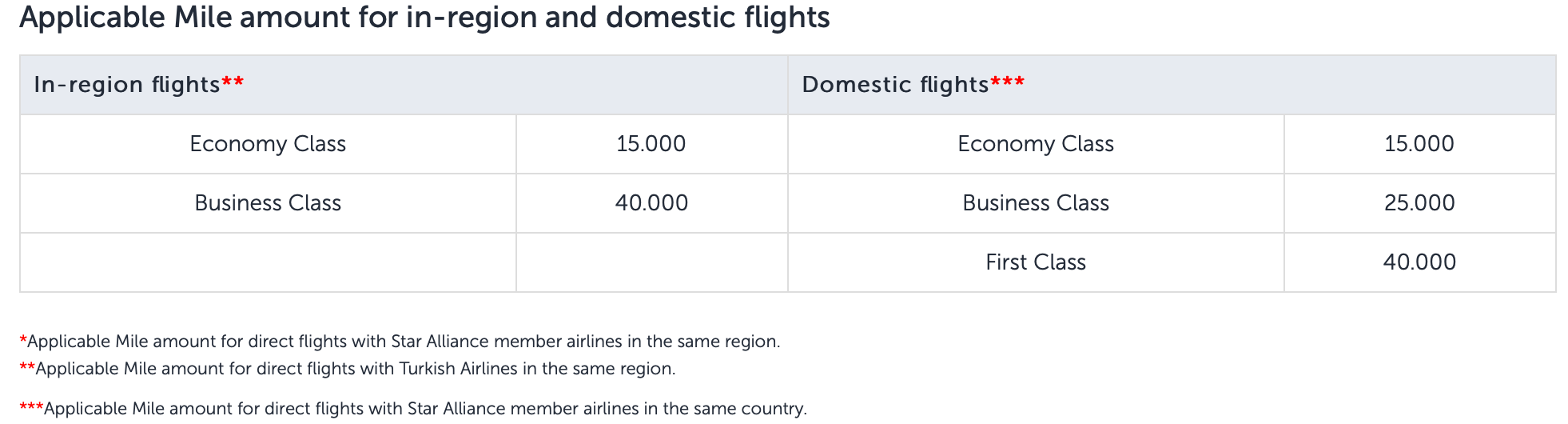
Task: Click the footnote about flights in same country
Action: tap(413, 409)
